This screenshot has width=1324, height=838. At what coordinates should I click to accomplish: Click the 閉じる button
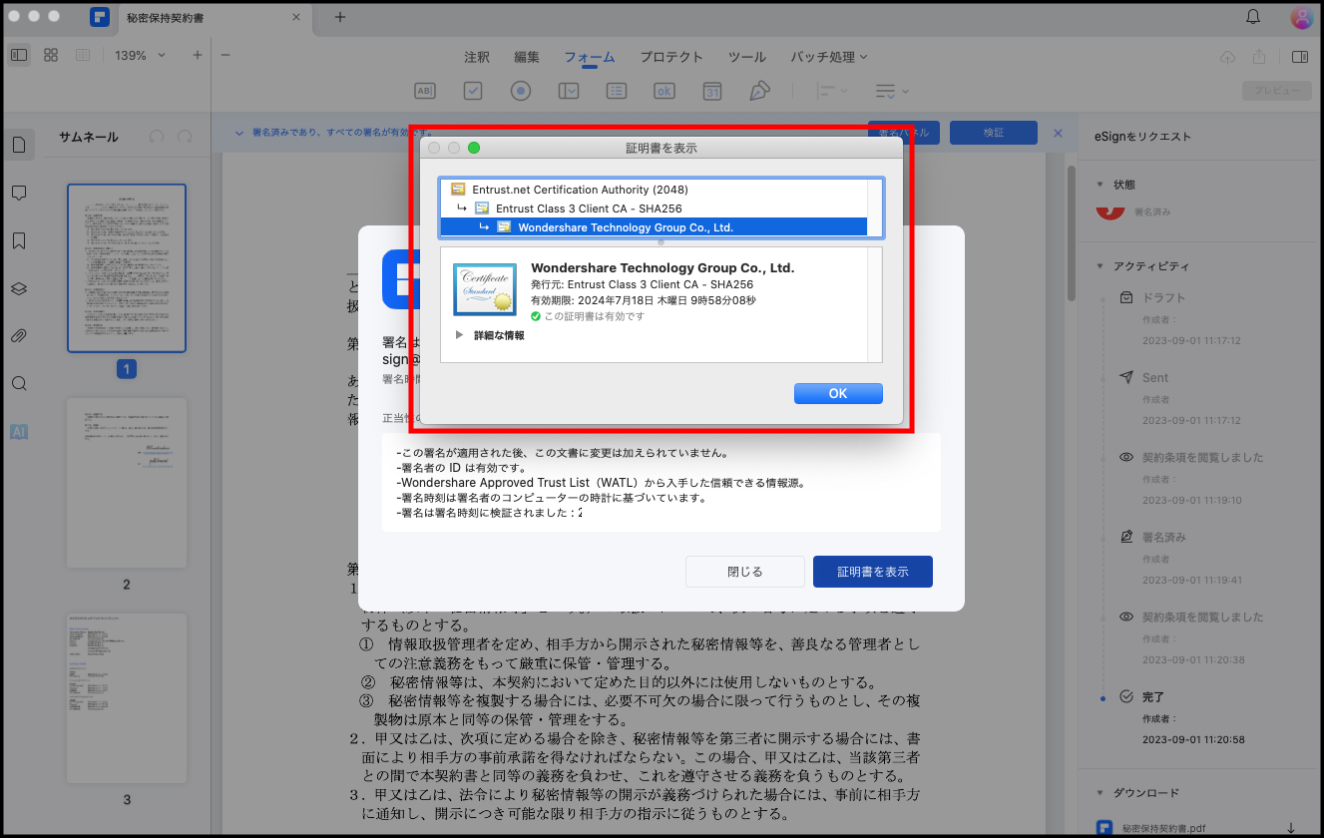(745, 572)
